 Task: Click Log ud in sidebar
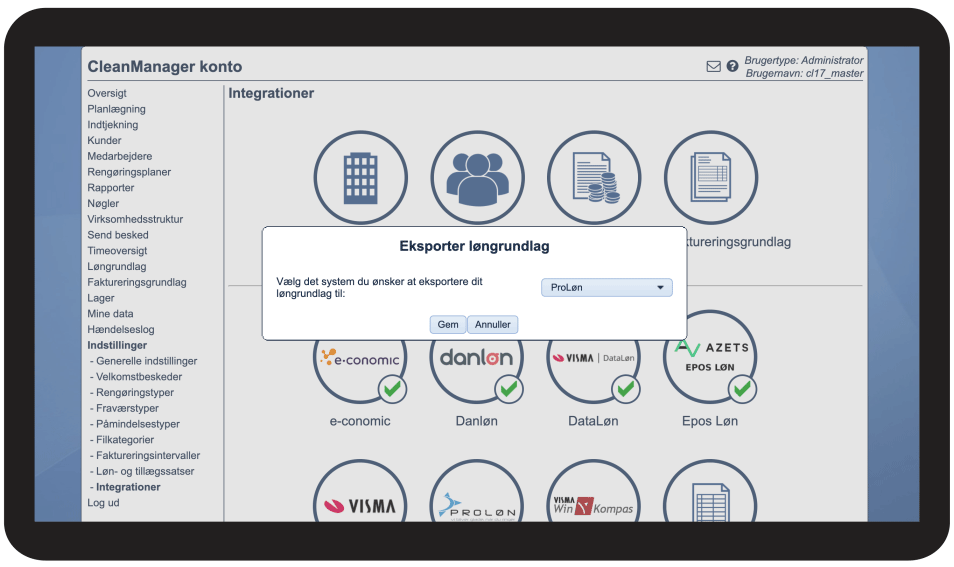coord(103,503)
